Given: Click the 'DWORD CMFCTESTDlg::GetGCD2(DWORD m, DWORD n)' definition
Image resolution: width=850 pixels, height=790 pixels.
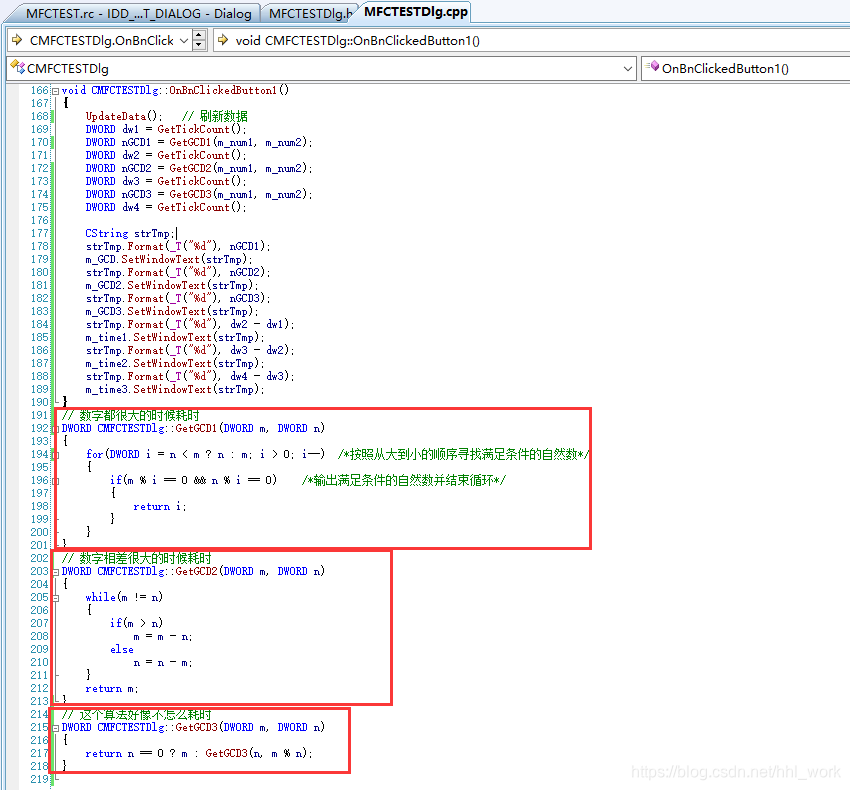Looking at the screenshot, I should [193, 571].
